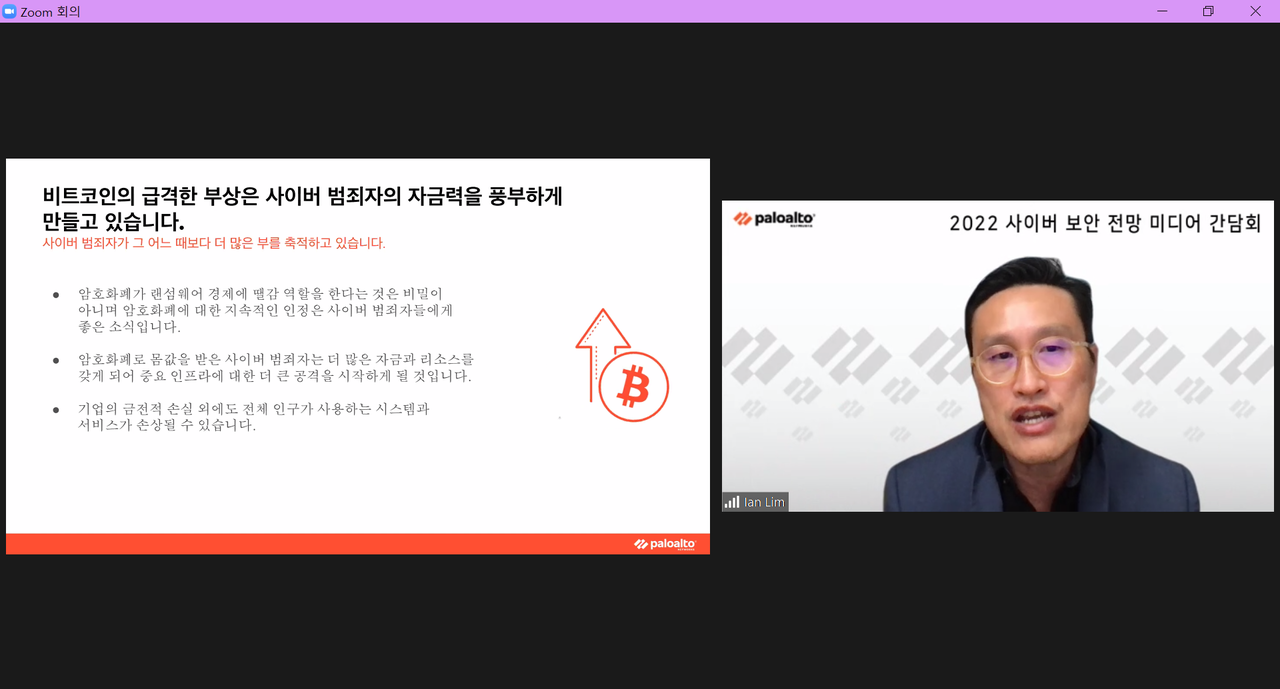
Task: Restore down the Zoom window
Action: coord(1207,11)
